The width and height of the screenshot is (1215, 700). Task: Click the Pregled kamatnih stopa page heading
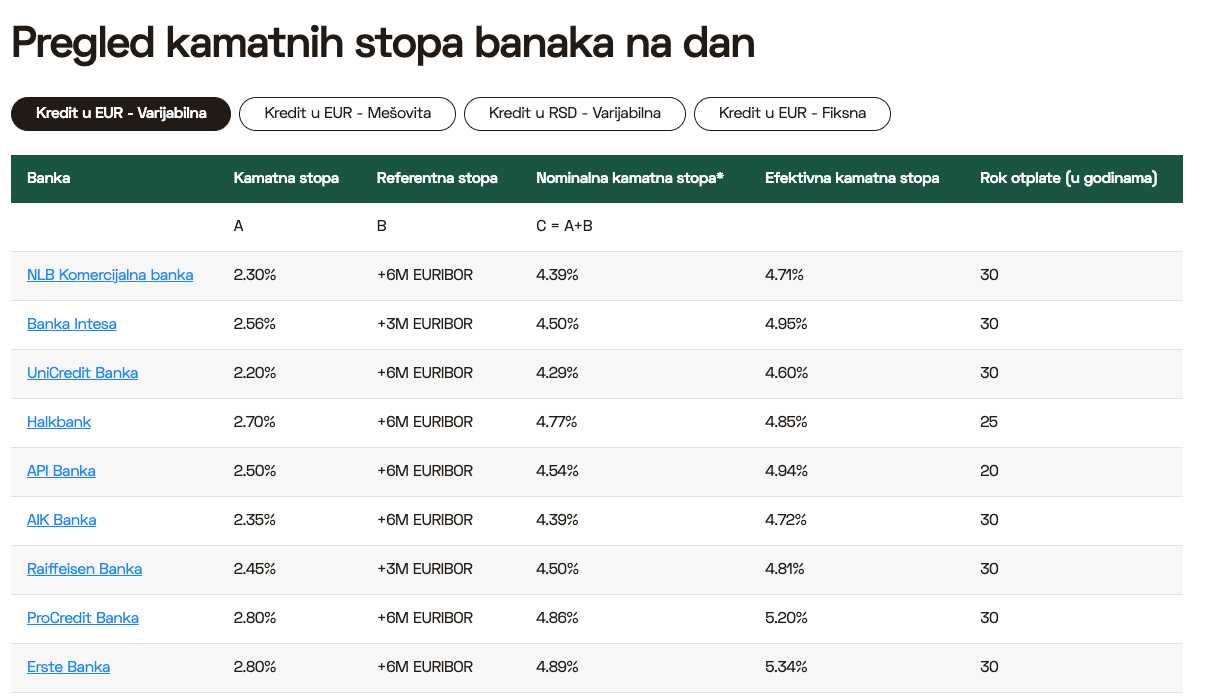pos(382,43)
